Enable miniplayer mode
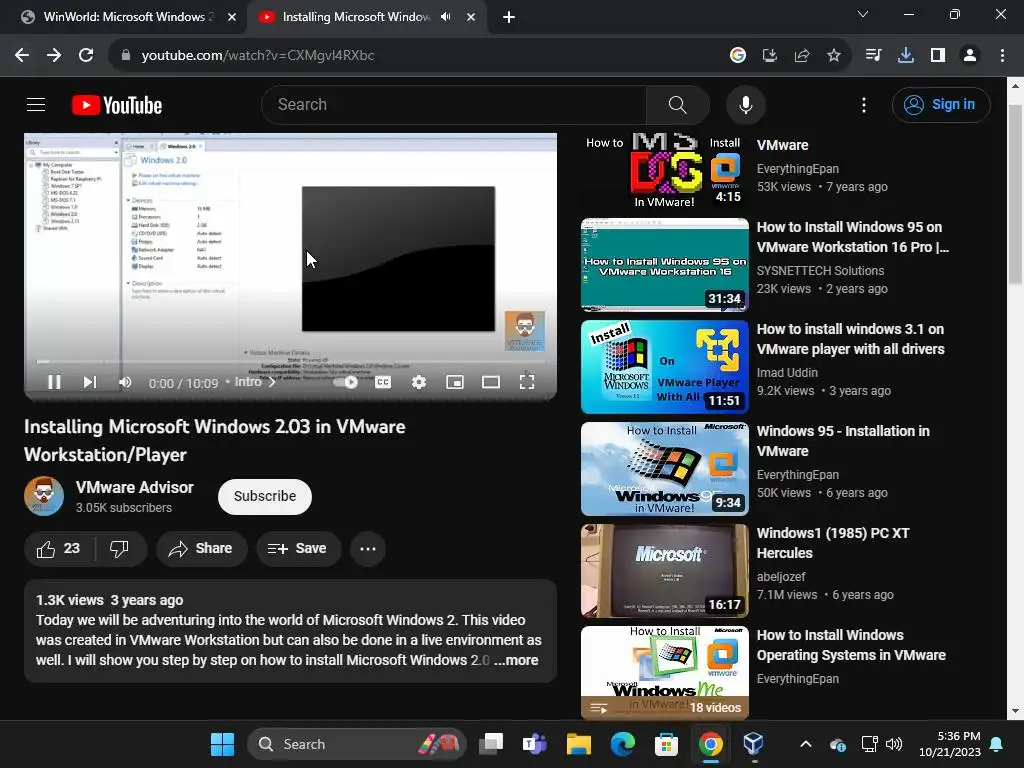This screenshot has height=768, width=1024. pos(455,382)
